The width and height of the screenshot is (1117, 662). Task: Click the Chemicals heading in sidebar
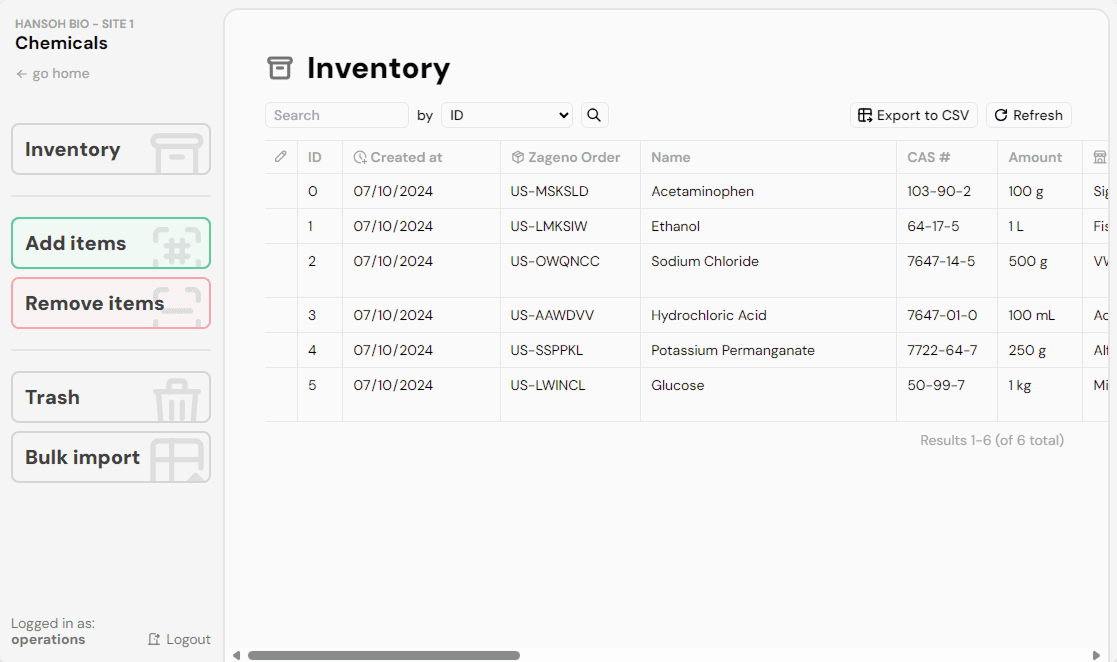tap(61, 43)
